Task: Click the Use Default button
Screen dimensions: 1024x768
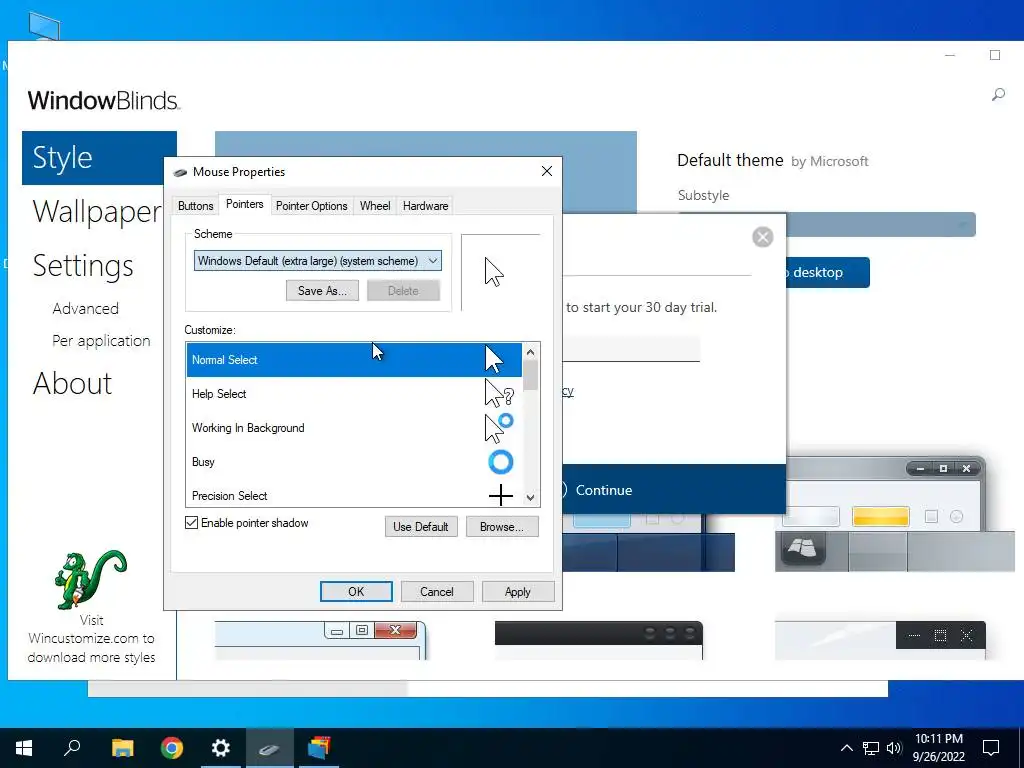Action: click(421, 526)
